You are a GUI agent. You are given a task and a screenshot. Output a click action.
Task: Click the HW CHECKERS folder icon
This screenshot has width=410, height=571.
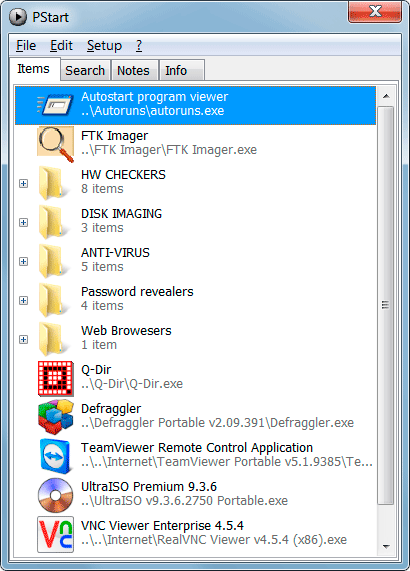pos(53,183)
